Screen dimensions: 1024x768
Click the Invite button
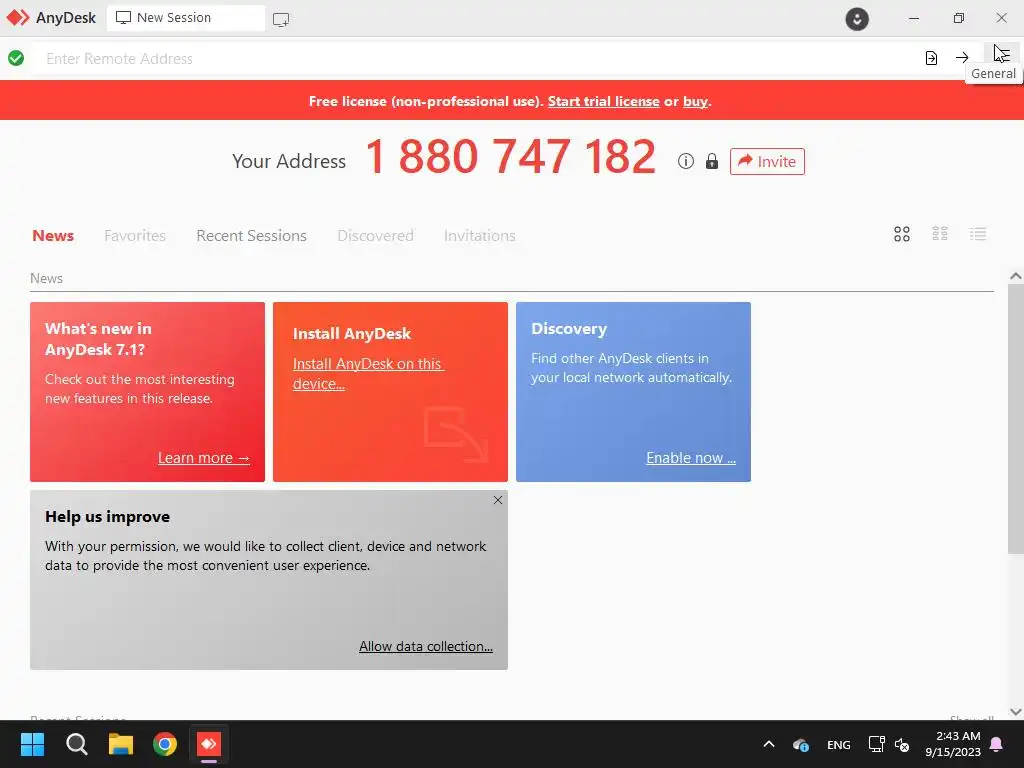[767, 161]
